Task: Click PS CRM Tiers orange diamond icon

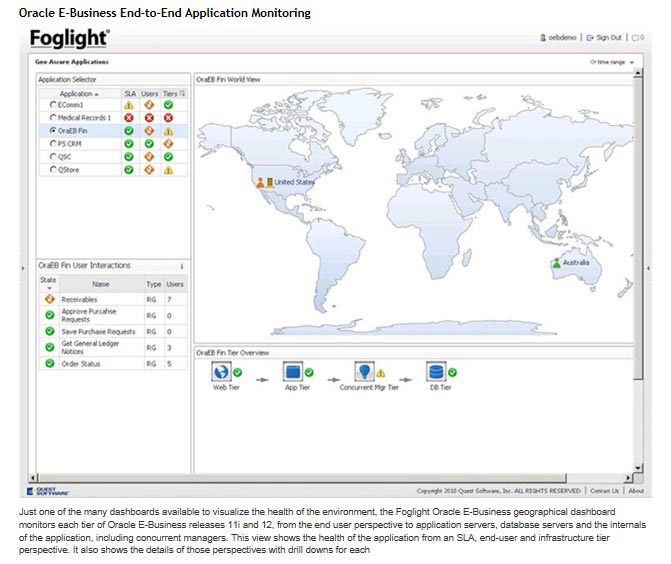Action: [169, 144]
